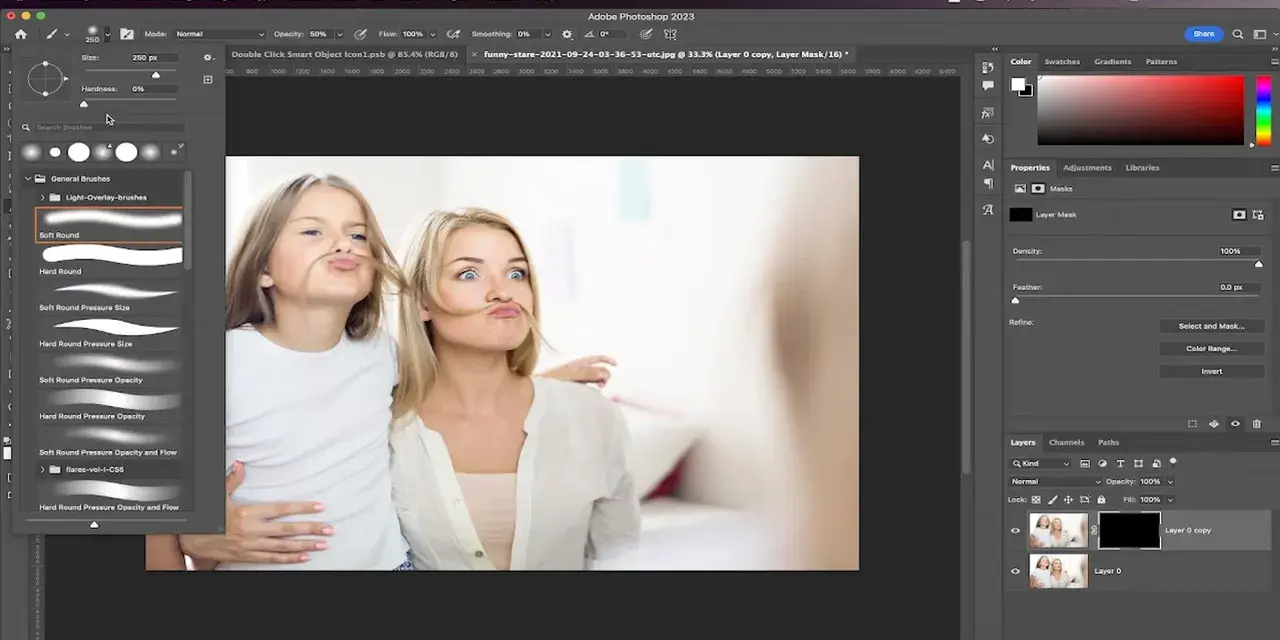Click the brush Size slider handle
This screenshot has width=1280, height=640.
point(155,75)
